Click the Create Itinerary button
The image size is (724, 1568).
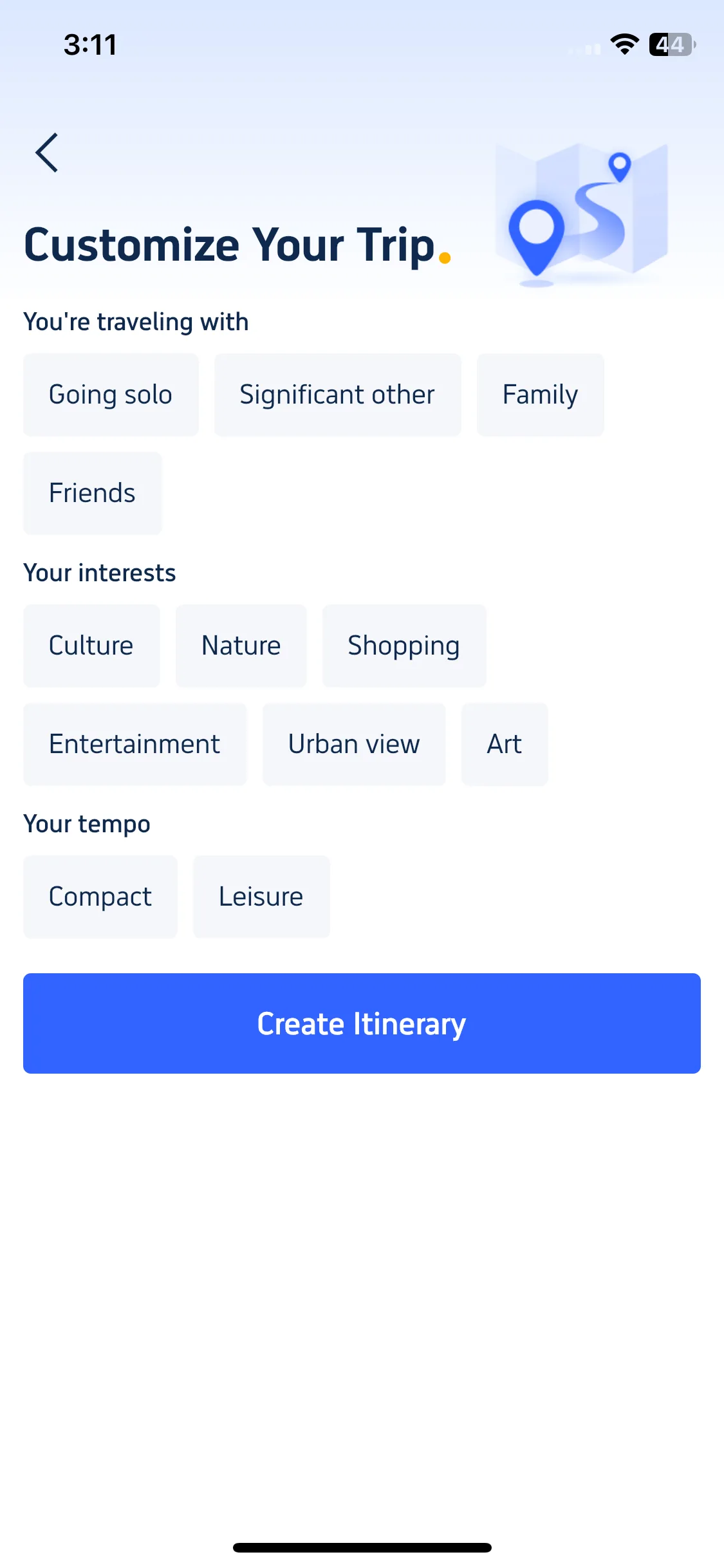coord(362,1023)
